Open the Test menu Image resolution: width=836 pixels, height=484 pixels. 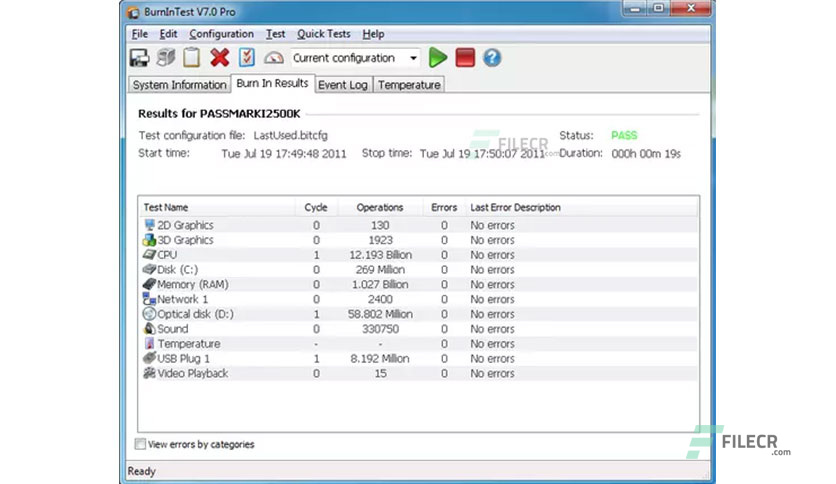[x=275, y=34]
